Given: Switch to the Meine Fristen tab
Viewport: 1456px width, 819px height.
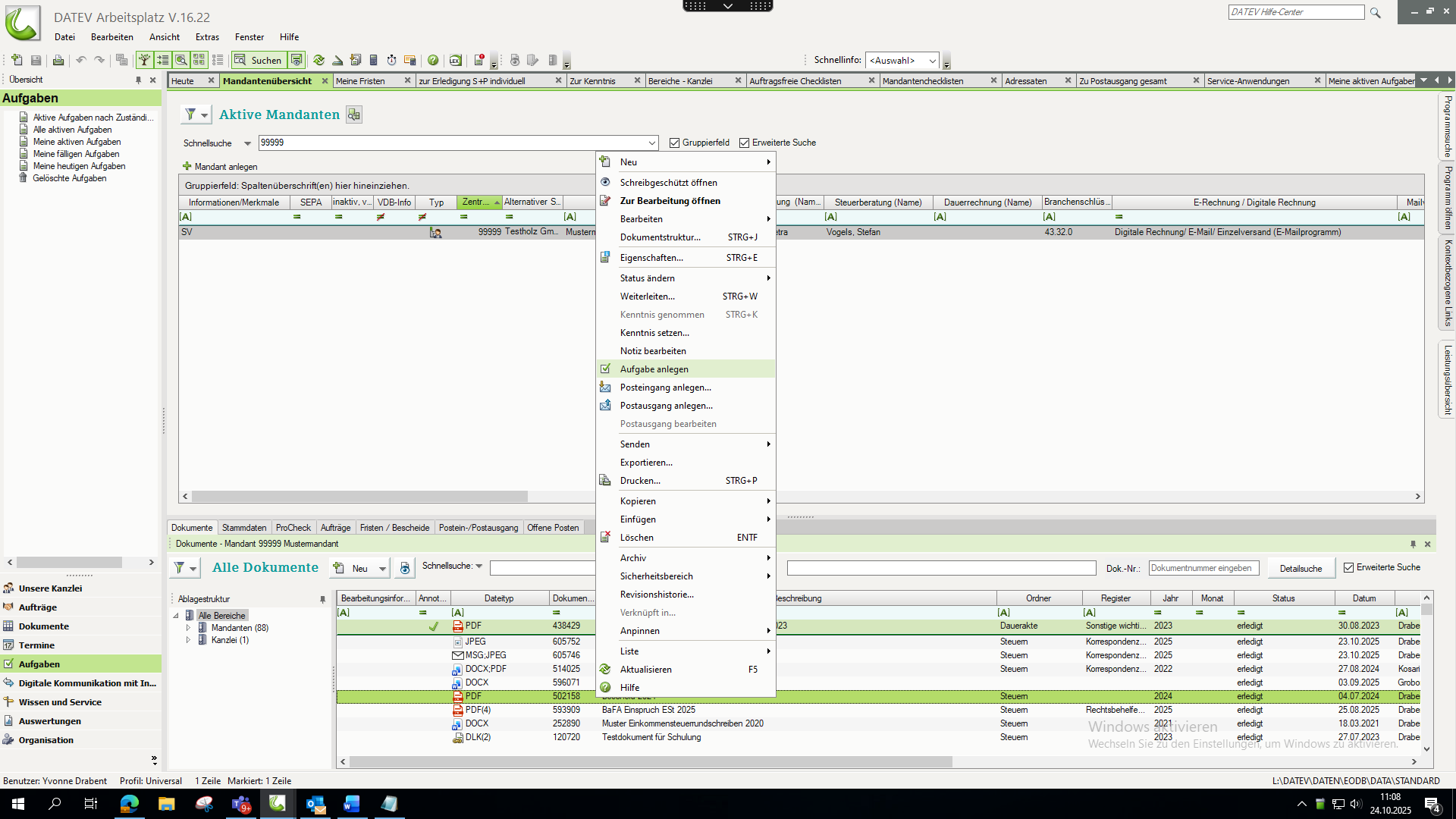Looking at the screenshot, I should (361, 81).
